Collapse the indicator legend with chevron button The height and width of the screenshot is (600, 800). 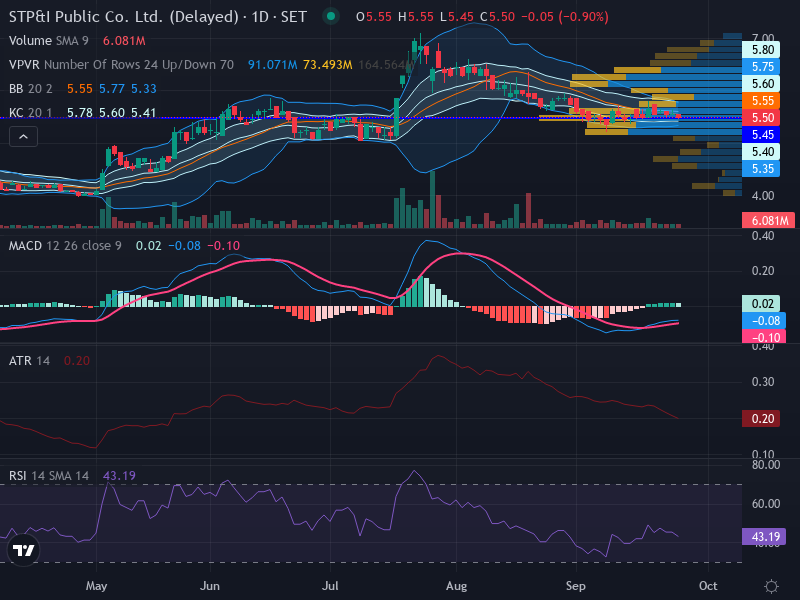click(23, 137)
